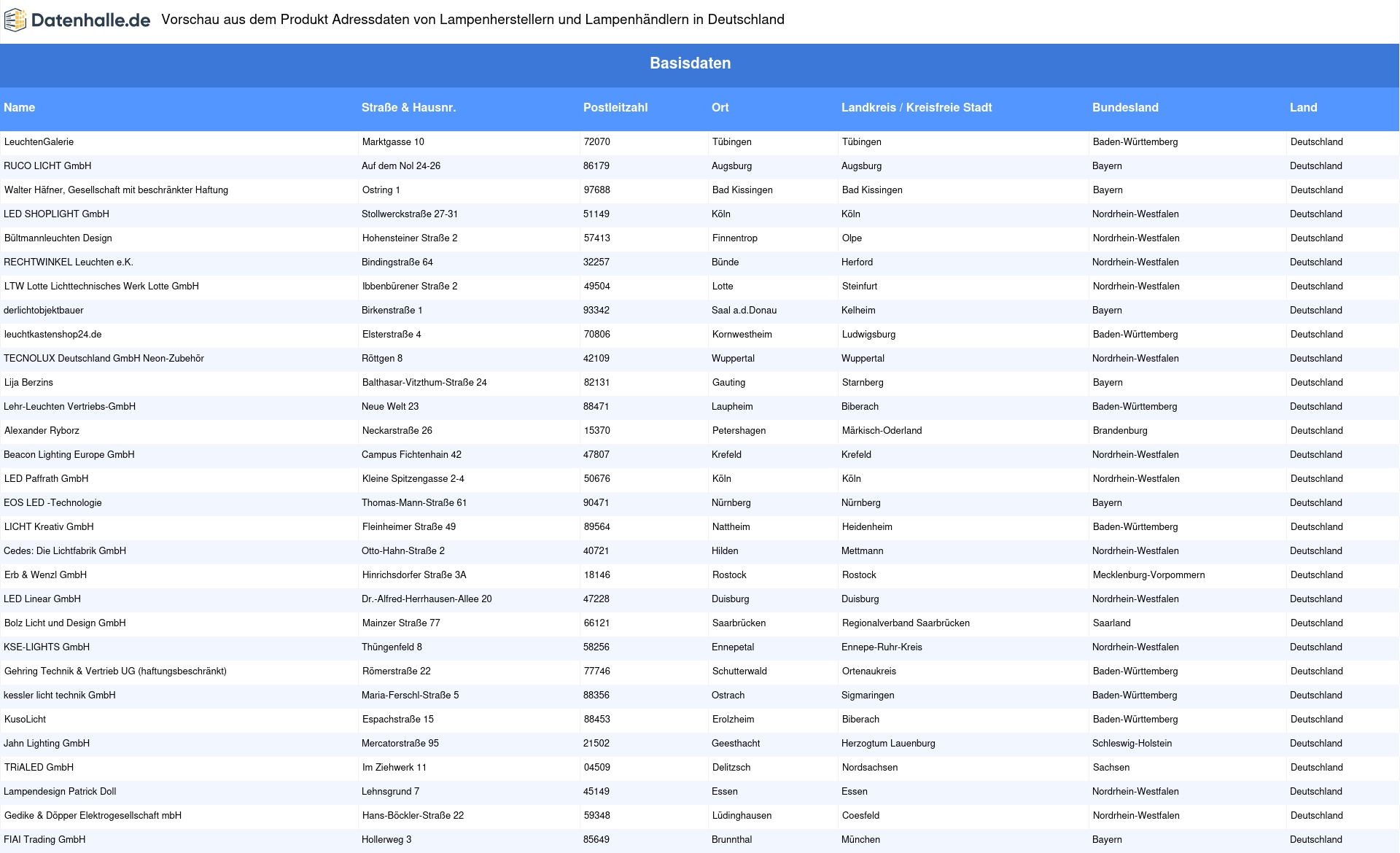
Task: Click Erb & Wenzl GmbH name
Action: tap(46, 574)
